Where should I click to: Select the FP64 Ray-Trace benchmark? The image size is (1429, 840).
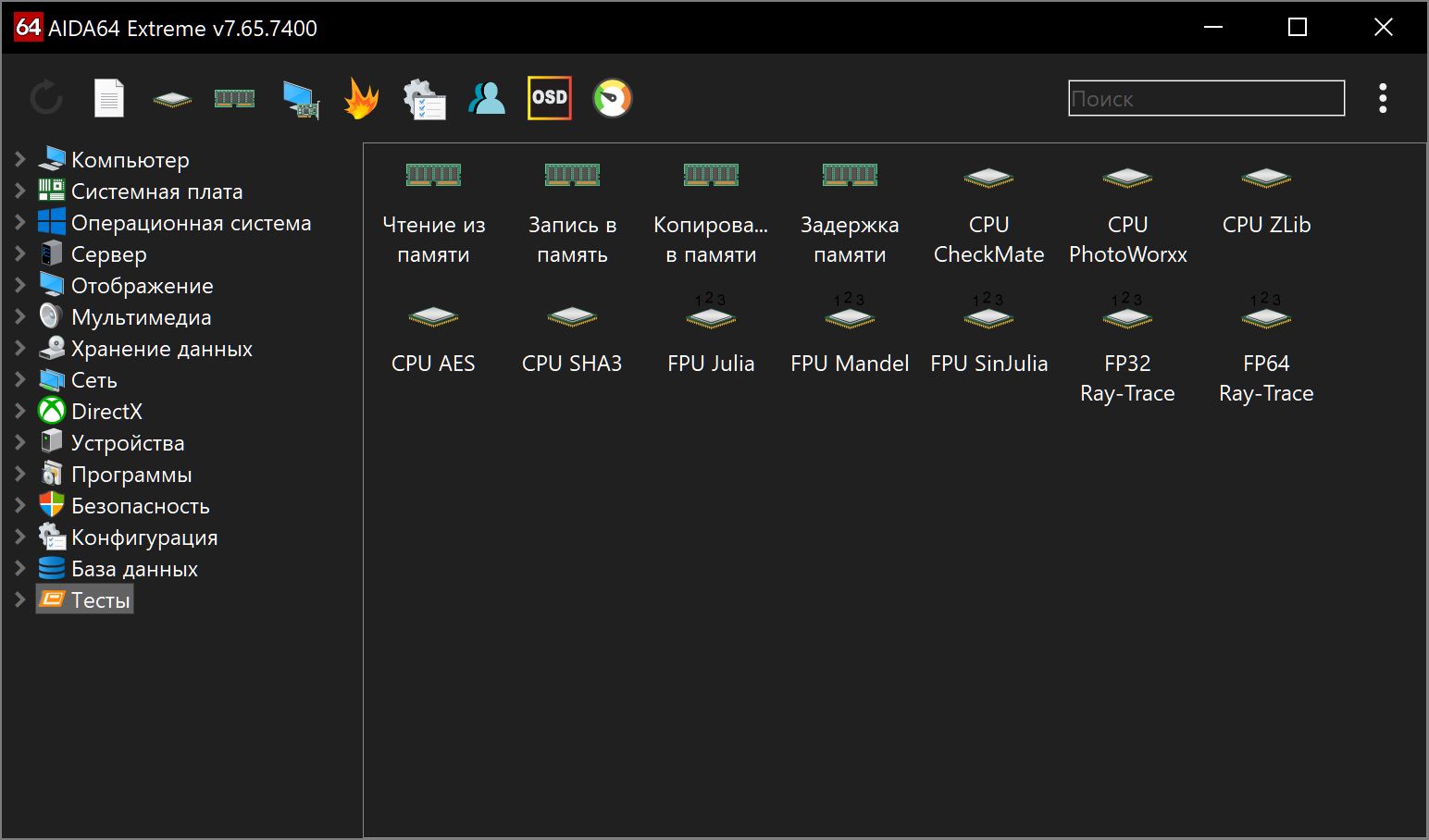click(1266, 352)
